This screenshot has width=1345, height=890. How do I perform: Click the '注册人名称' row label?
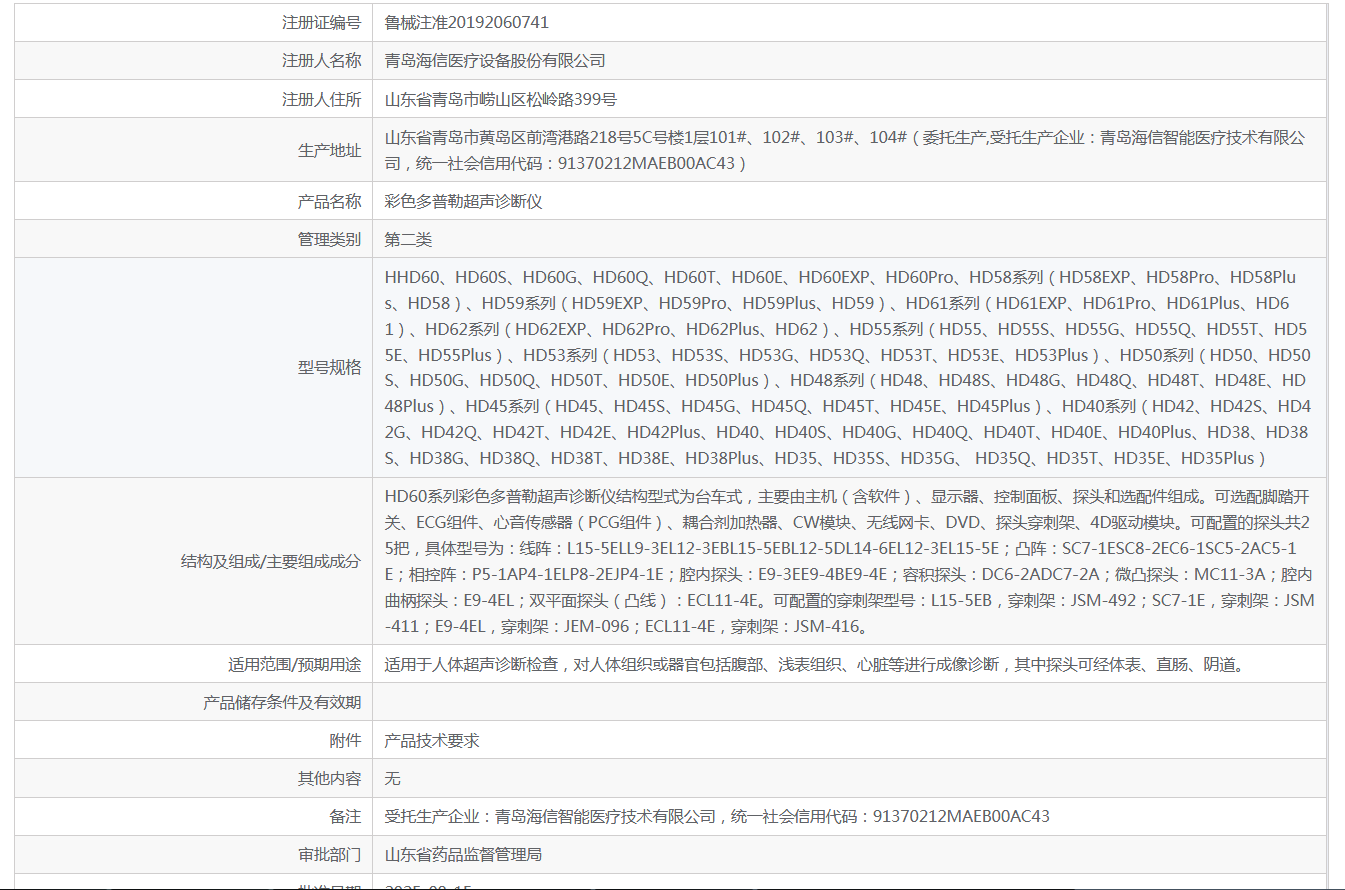coord(321,61)
